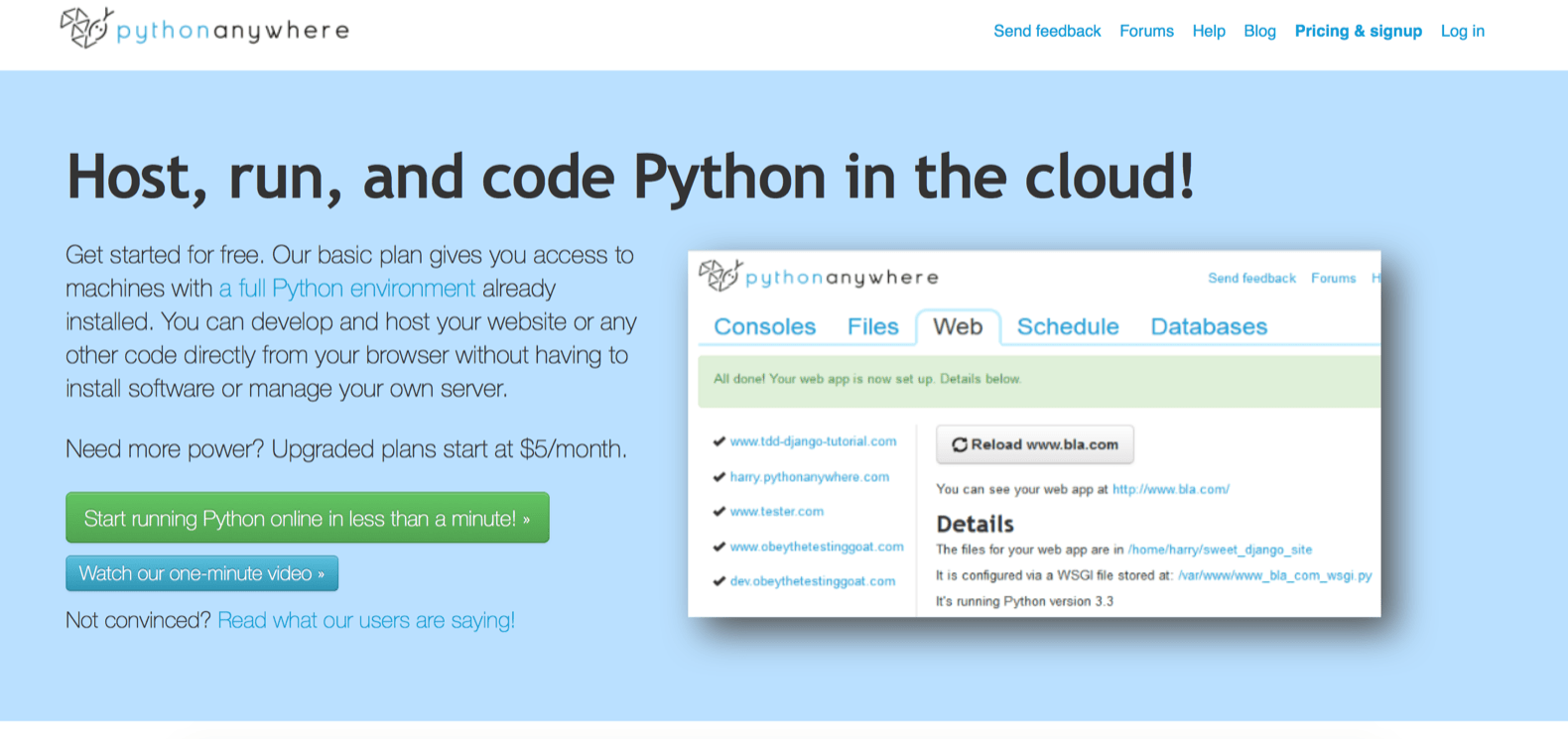Select the Databases tab in the screenshot
The height and width of the screenshot is (739, 1568).
(x=1209, y=326)
